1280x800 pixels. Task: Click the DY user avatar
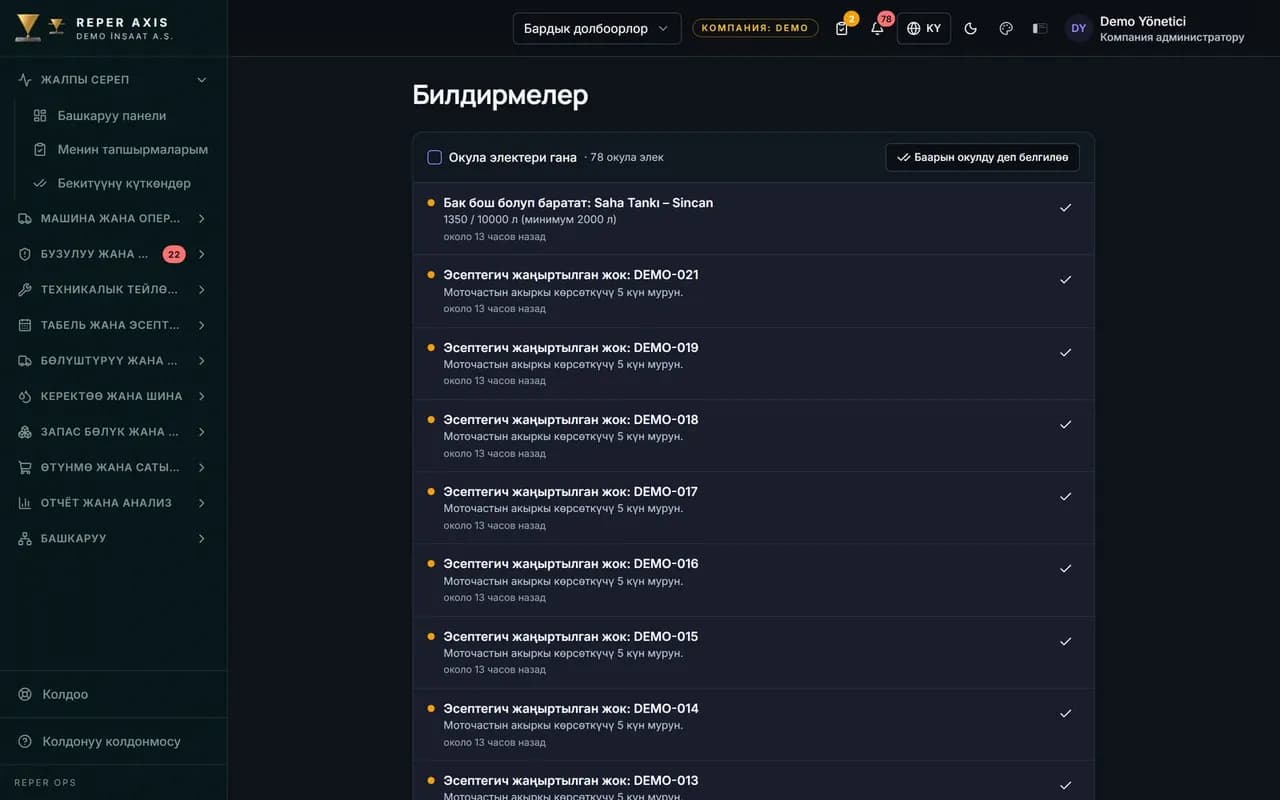click(1078, 28)
